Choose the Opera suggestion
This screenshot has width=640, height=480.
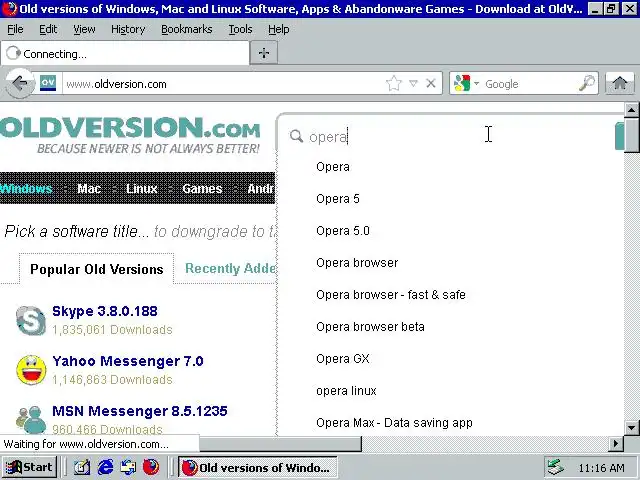pyautogui.click(x=333, y=167)
